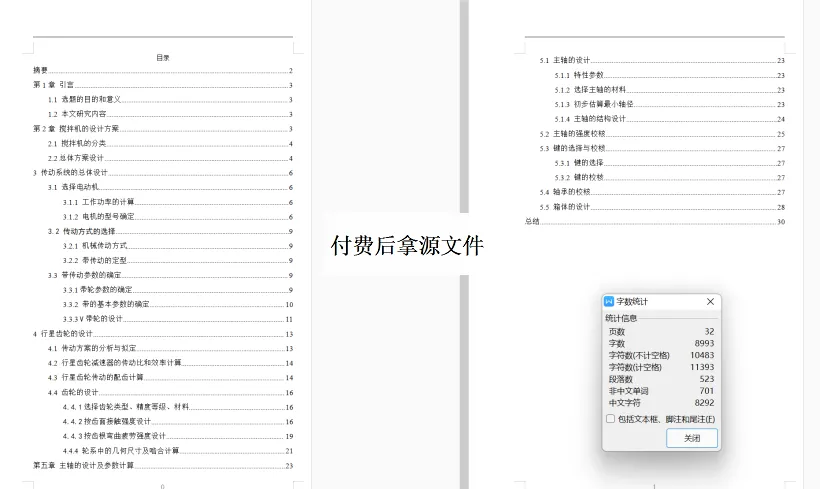The width and height of the screenshot is (820, 489).
Task: Select the 字符数(计空格) row
Action: click(662, 367)
